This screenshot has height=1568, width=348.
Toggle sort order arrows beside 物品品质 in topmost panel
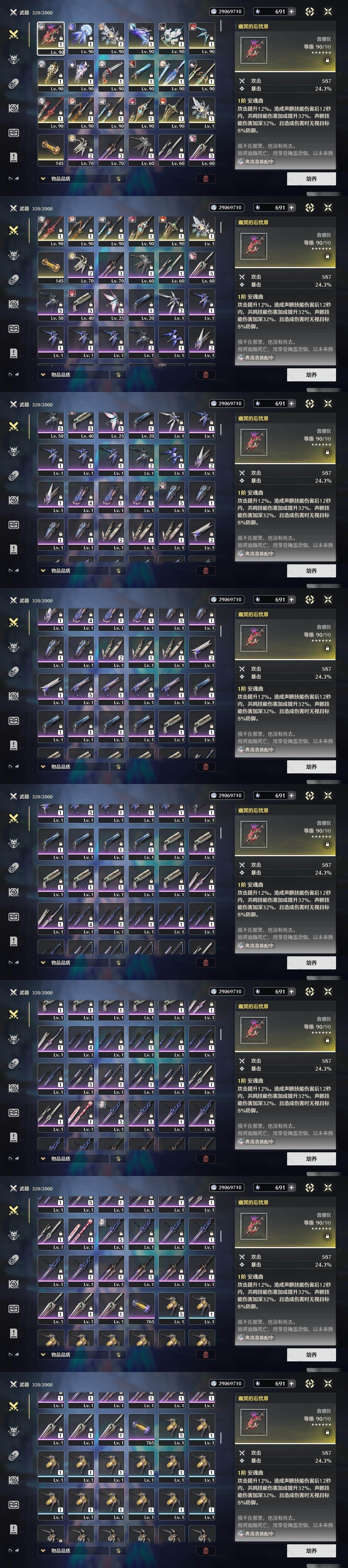pyautogui.click(x=117, y=179)
